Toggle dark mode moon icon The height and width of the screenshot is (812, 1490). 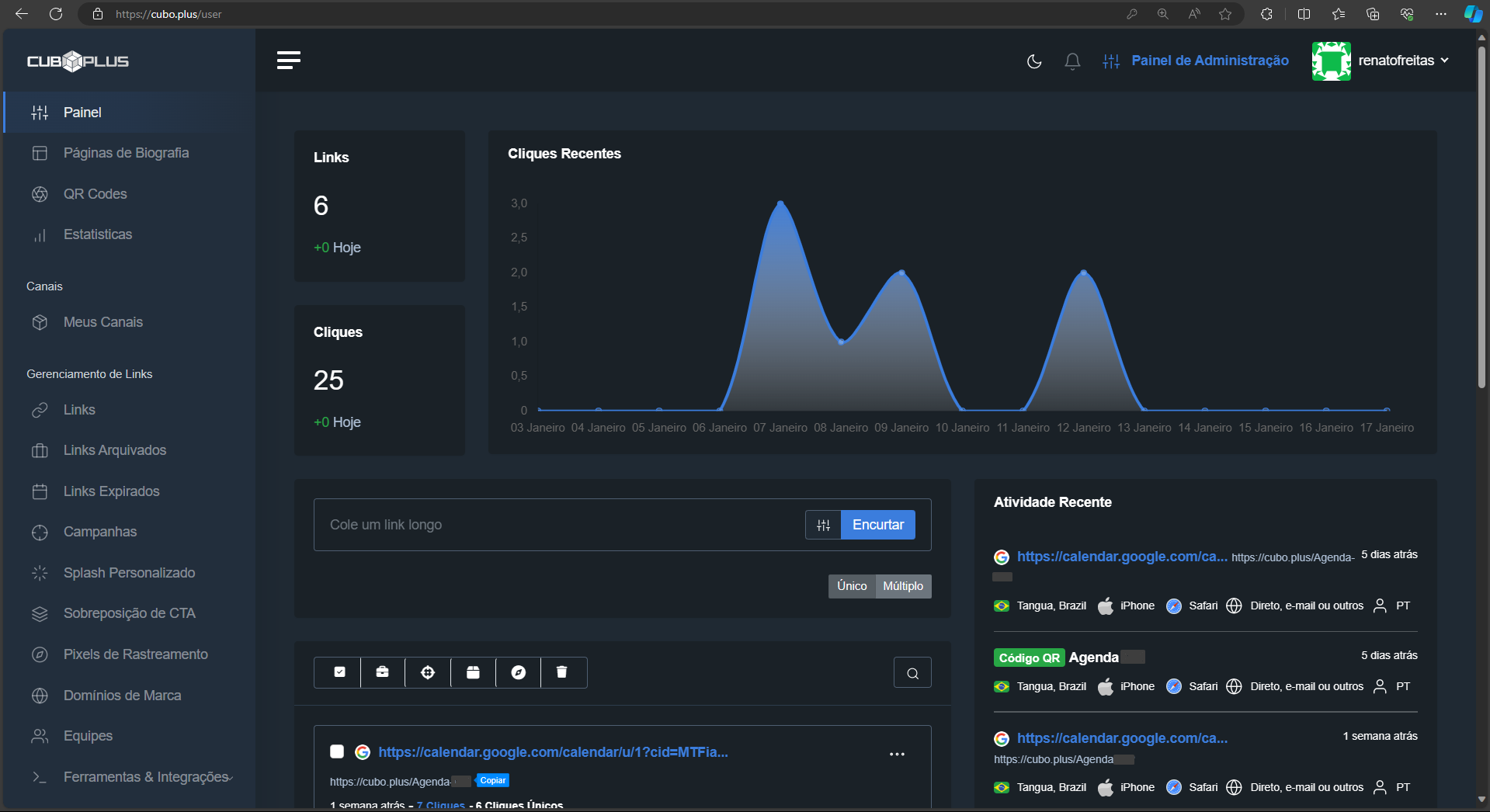coord(1034,61)
